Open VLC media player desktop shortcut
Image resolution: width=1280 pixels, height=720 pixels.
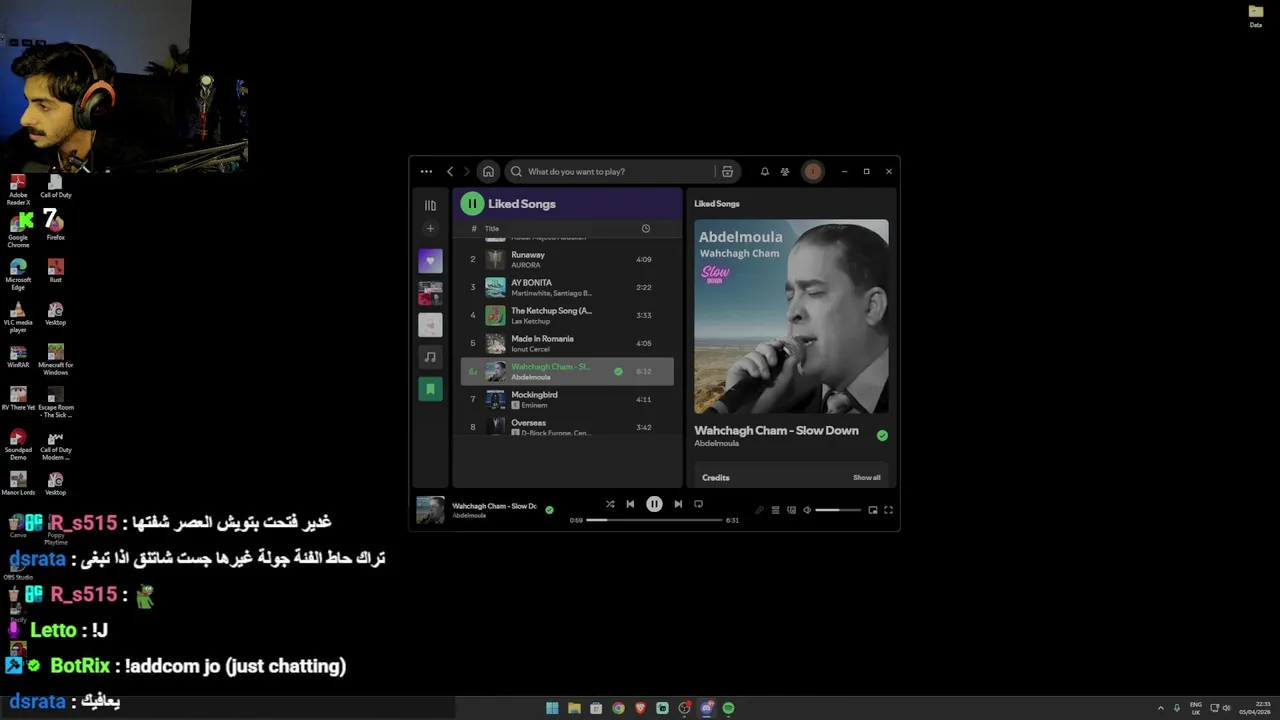tap(18, 315)
